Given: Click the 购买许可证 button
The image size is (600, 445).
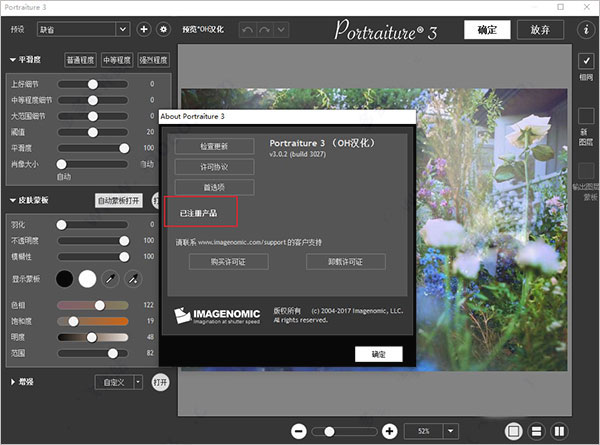Looking at the screenshot, I should pyautogui.click(x=228, y=261).
